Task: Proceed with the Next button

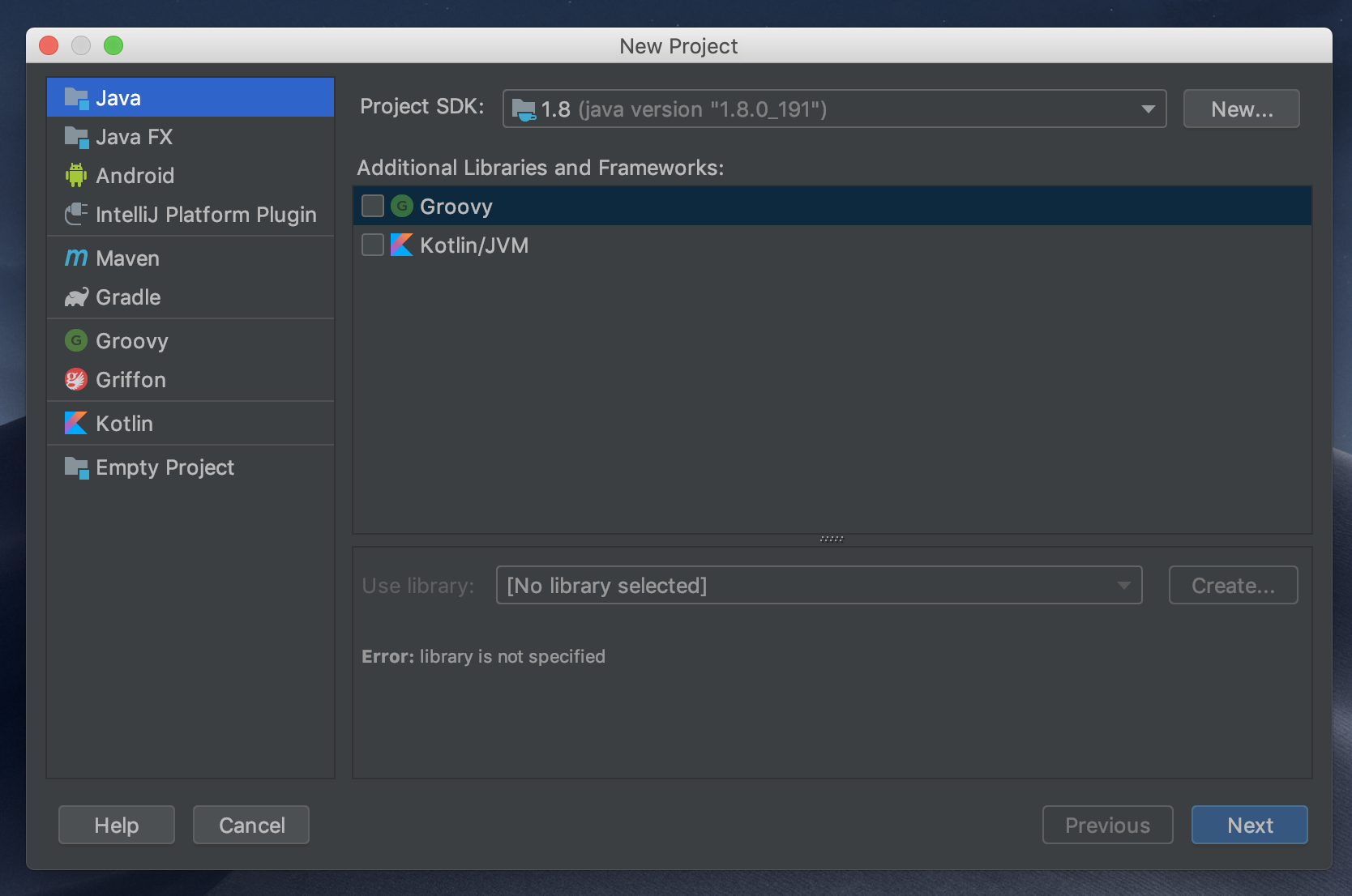Action: pyautogui.click(x=1249, y=825)
